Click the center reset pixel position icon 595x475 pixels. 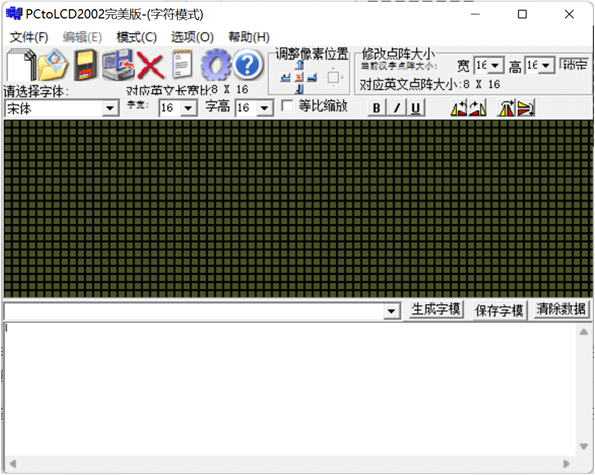click(299, 77)
